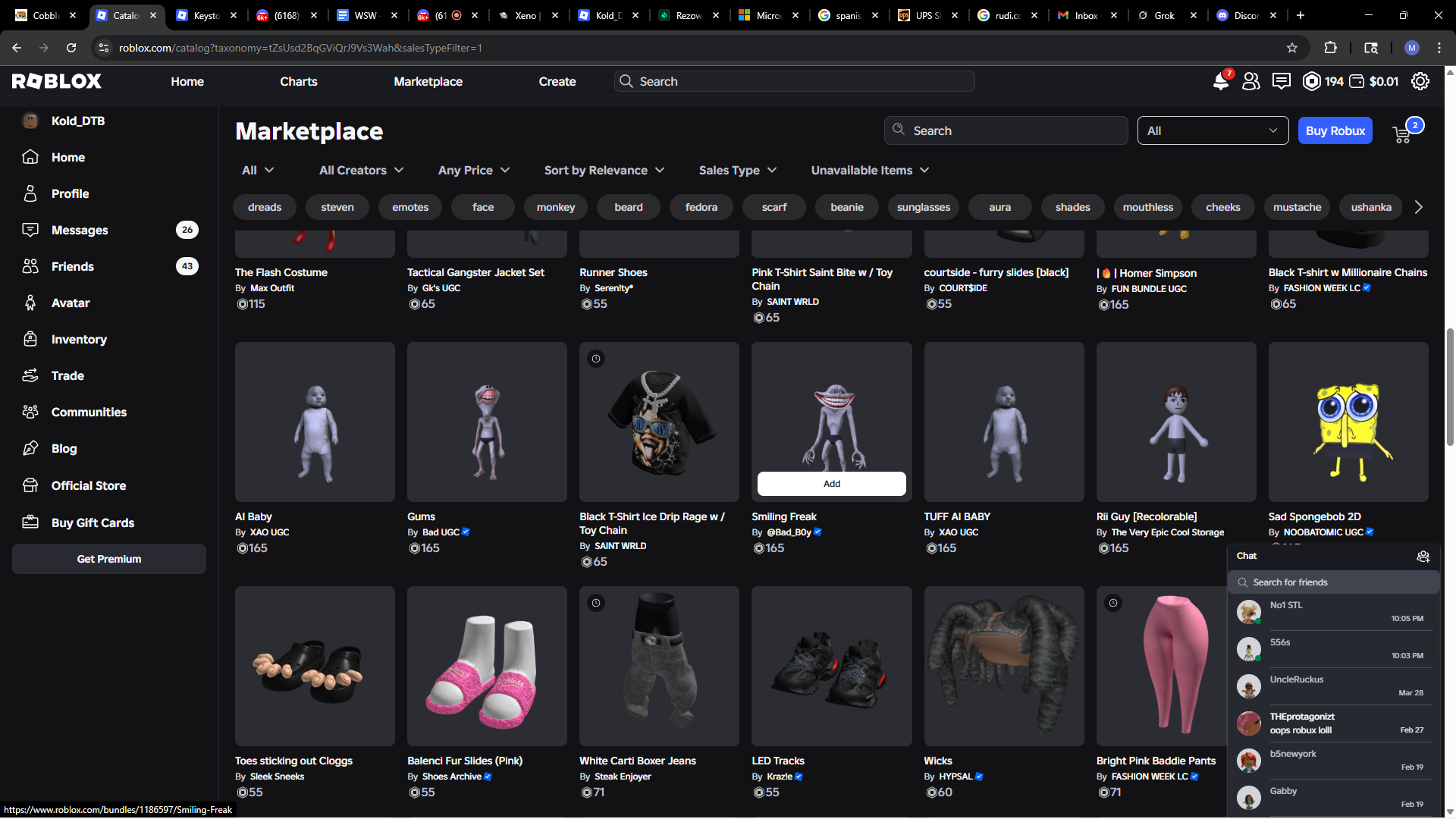Open the LED Tracks item title
The width and height of the screenshot is (1456, 819).
pyautogui.click(x=778, y=761)
